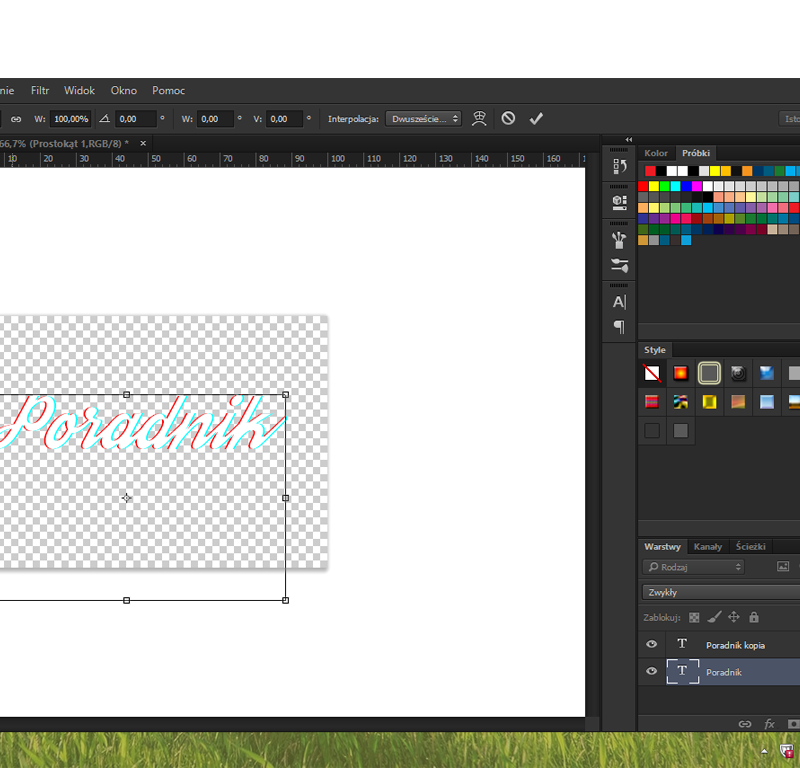Switch to the Kolor tab
800x768 pixels.
coord(656,153)
